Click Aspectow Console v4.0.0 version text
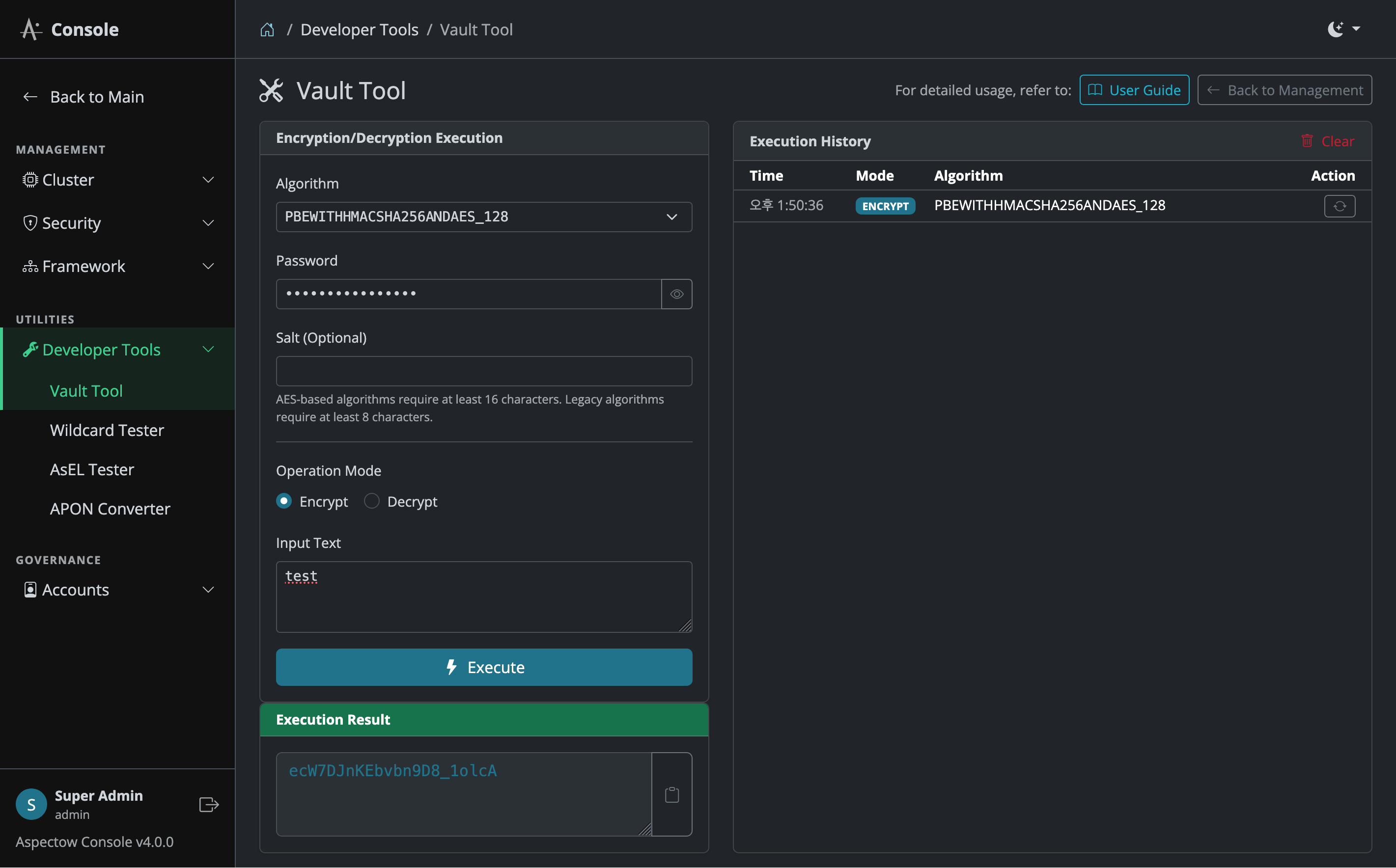1396x868 pixels. pyautogui.click(x=95, y=842)
